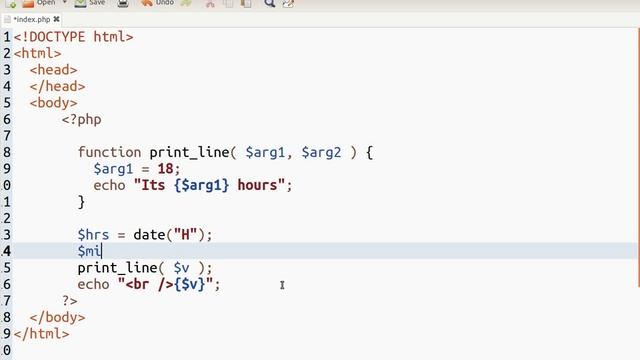Close the index.php tab

(56, 19)
